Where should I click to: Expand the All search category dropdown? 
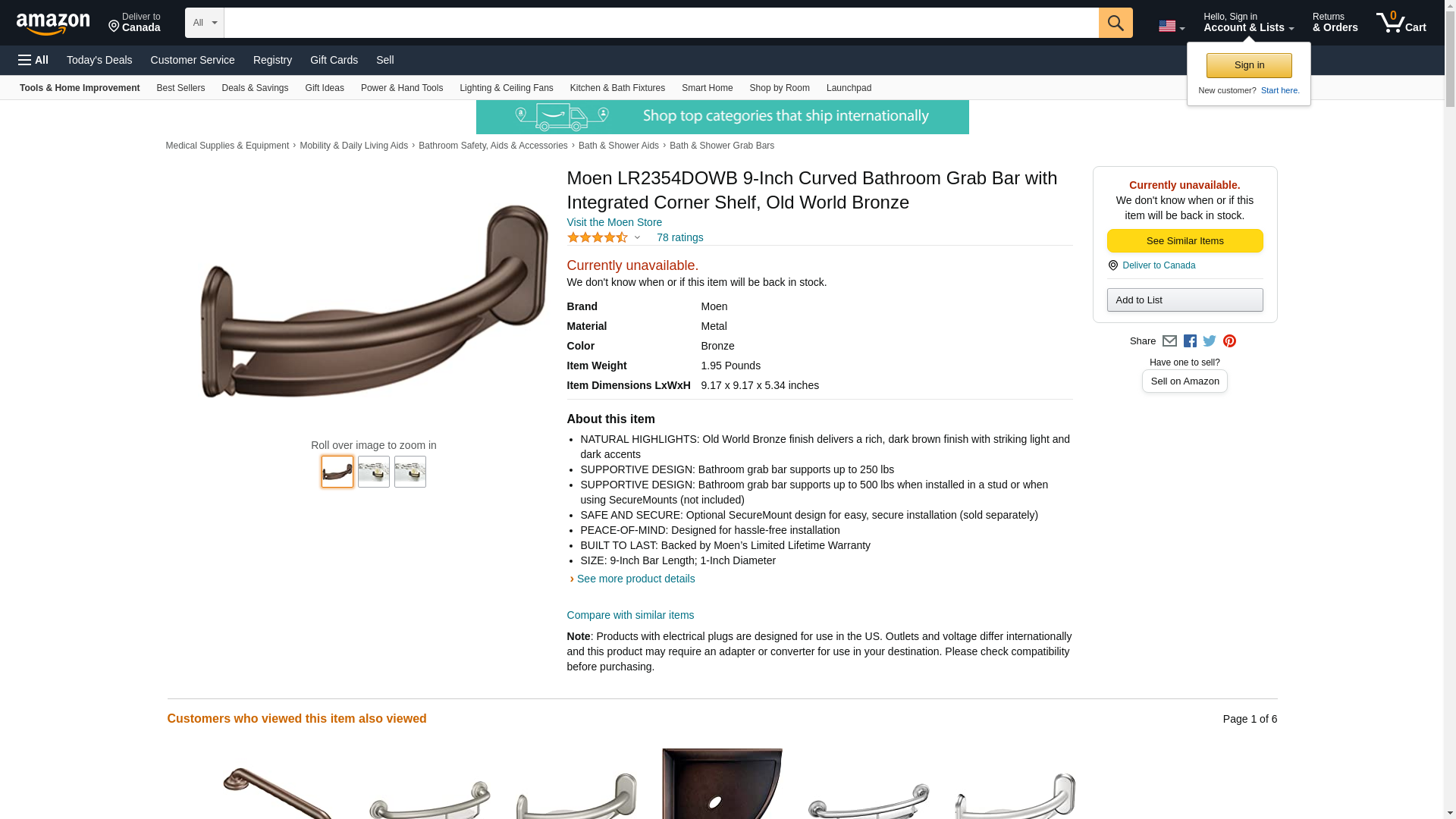pyautogui.click(x=204, y=23)
